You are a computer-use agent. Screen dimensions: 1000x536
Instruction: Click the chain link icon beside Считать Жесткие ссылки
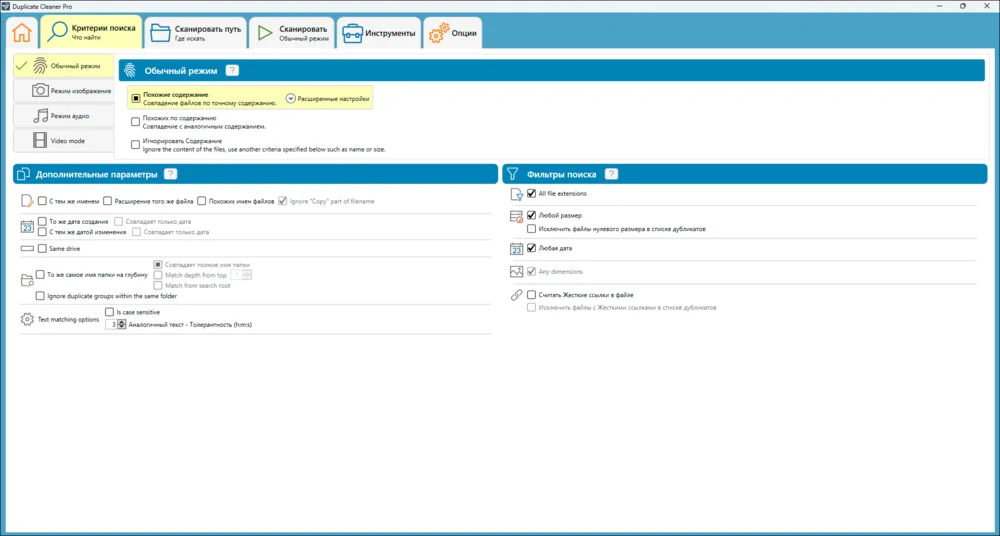click(517, 295)
